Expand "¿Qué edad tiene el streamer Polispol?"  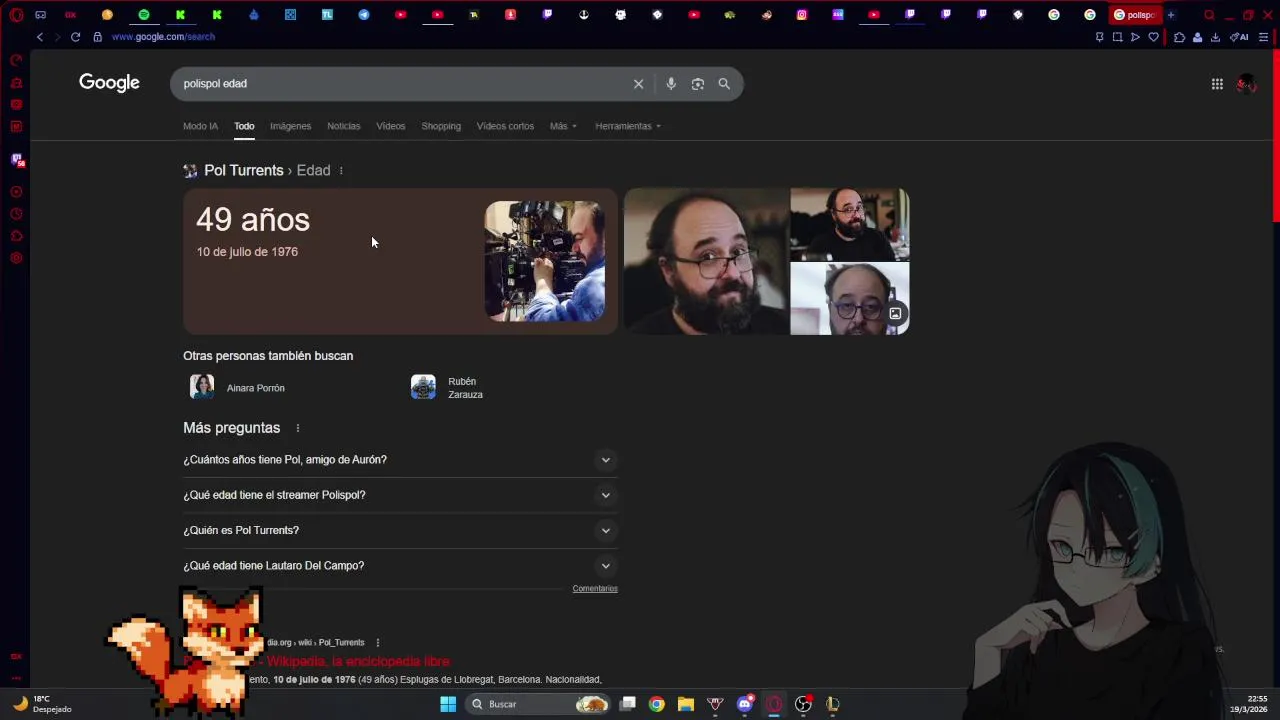pos(400,495)
